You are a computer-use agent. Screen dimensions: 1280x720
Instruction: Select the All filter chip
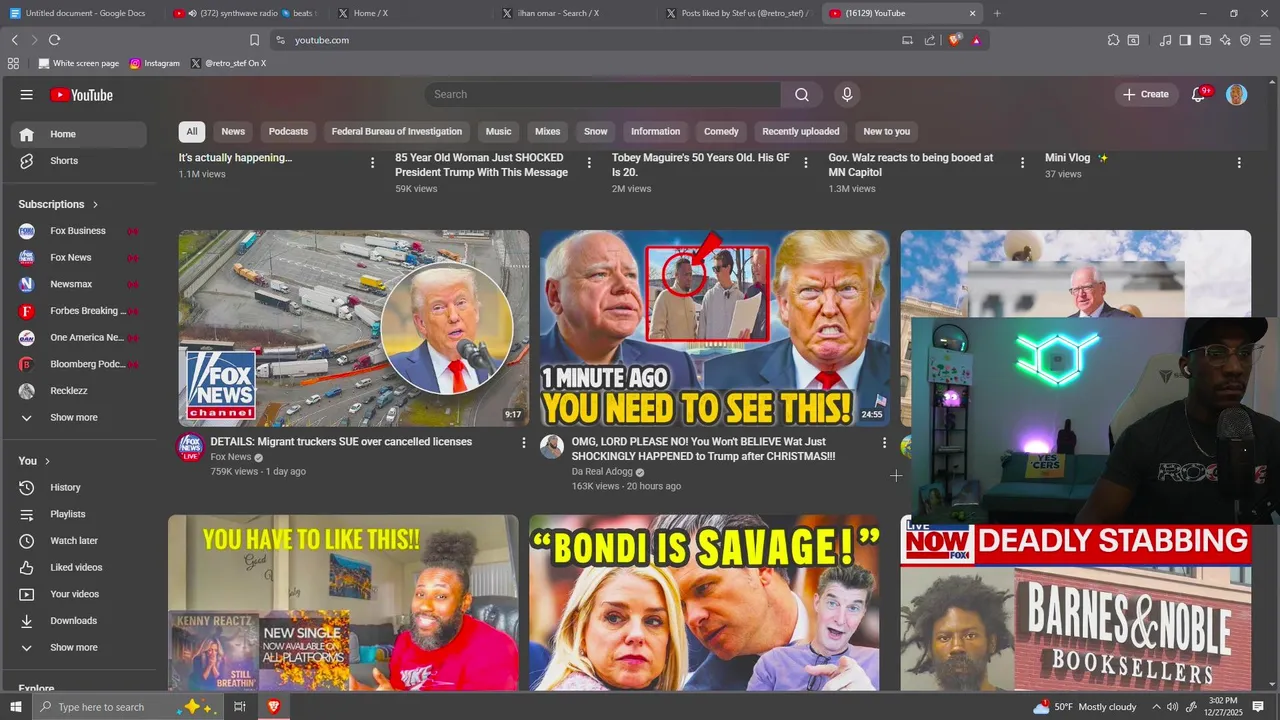(192, 131)
